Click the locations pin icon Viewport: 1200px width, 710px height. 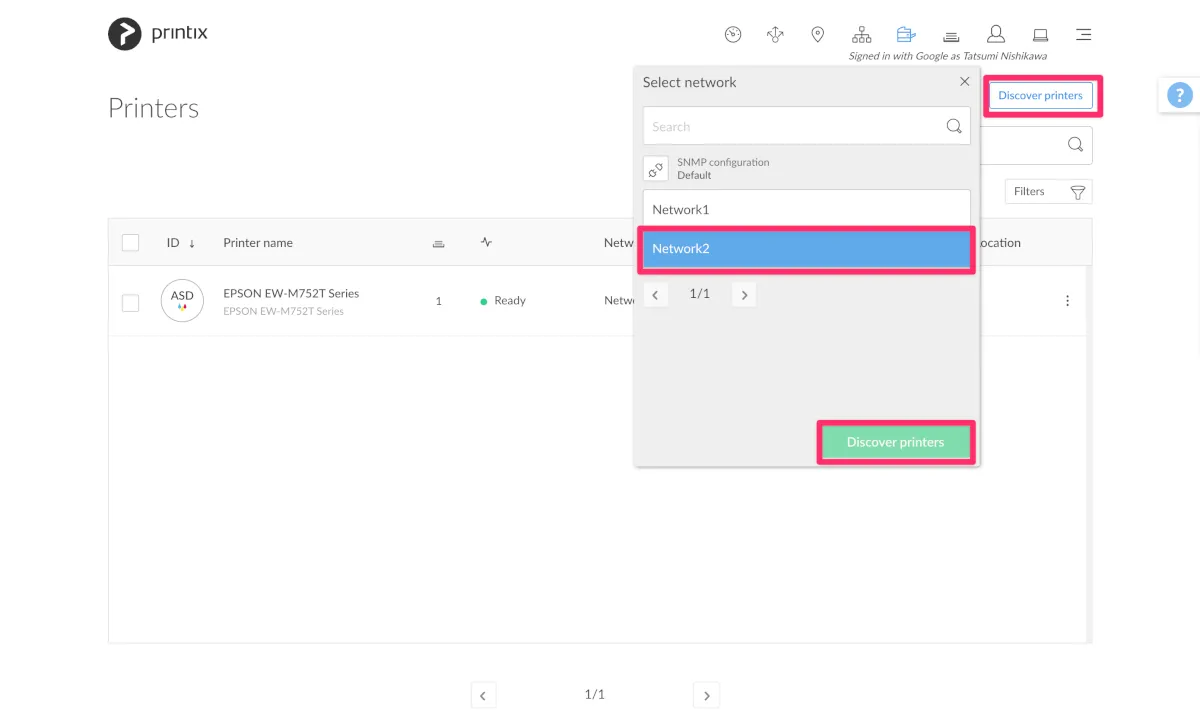click(x=817, y=35)
